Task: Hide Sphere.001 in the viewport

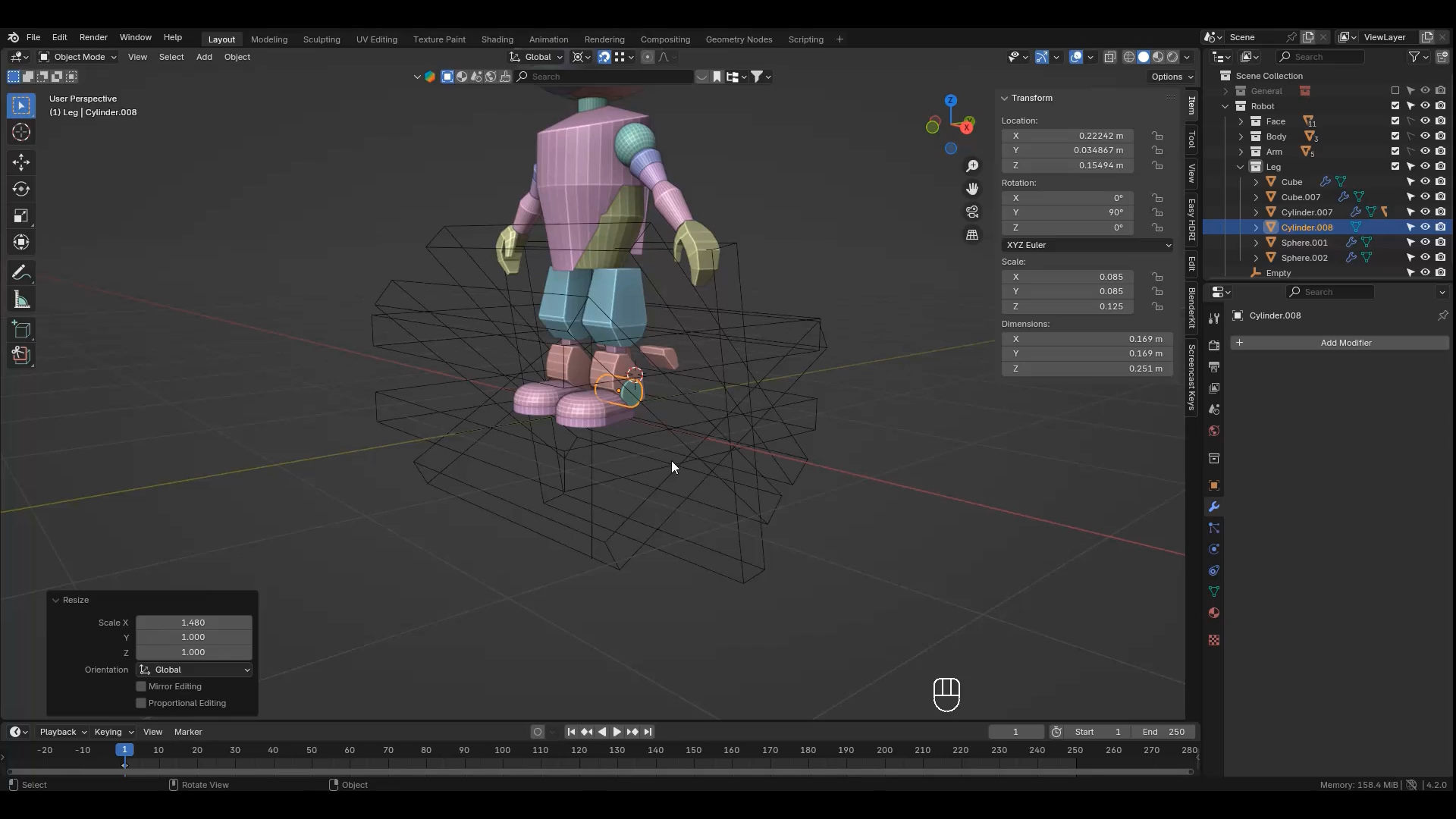Action: click(x=1426, y=242)
